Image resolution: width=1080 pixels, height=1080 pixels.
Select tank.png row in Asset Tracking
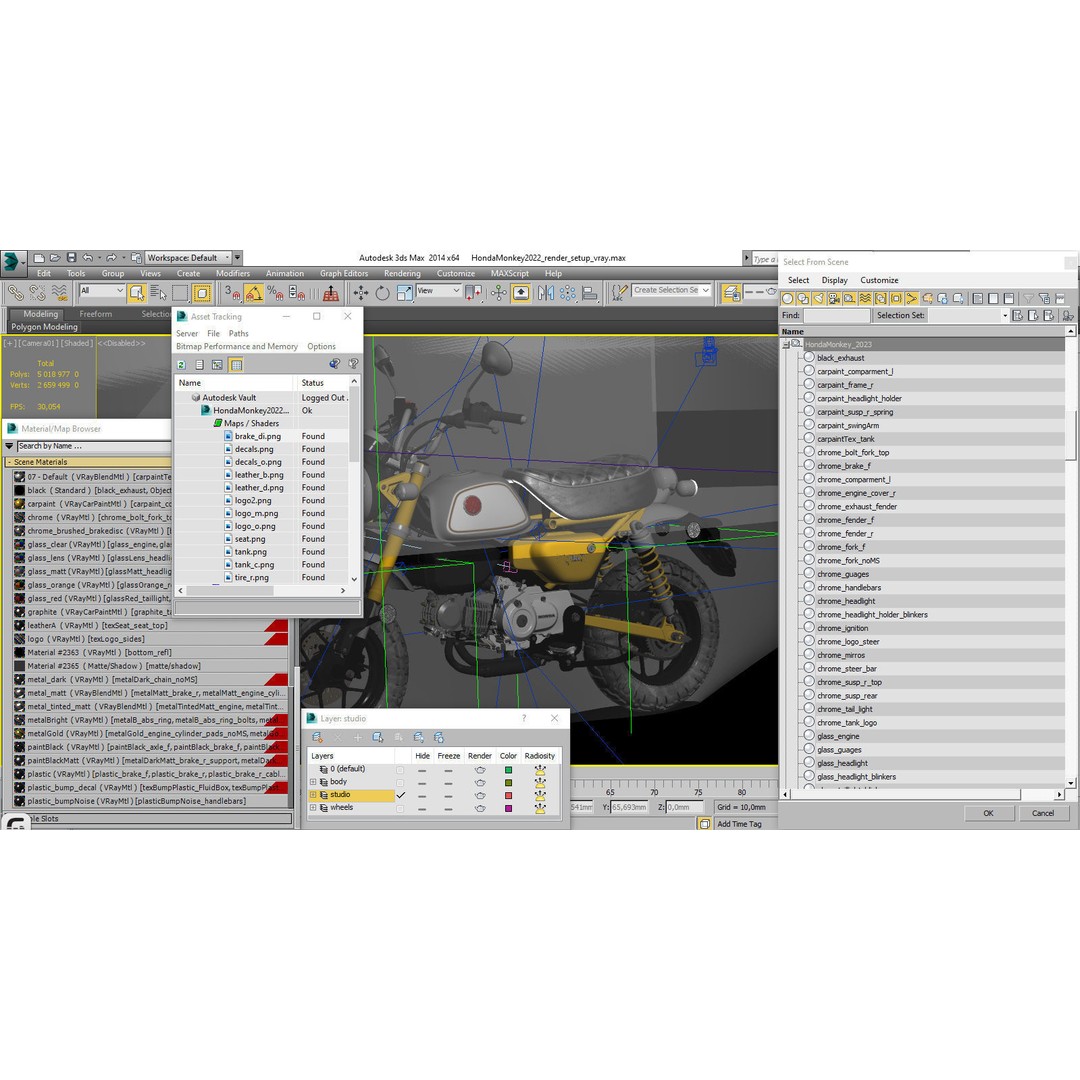coord(262,552)
